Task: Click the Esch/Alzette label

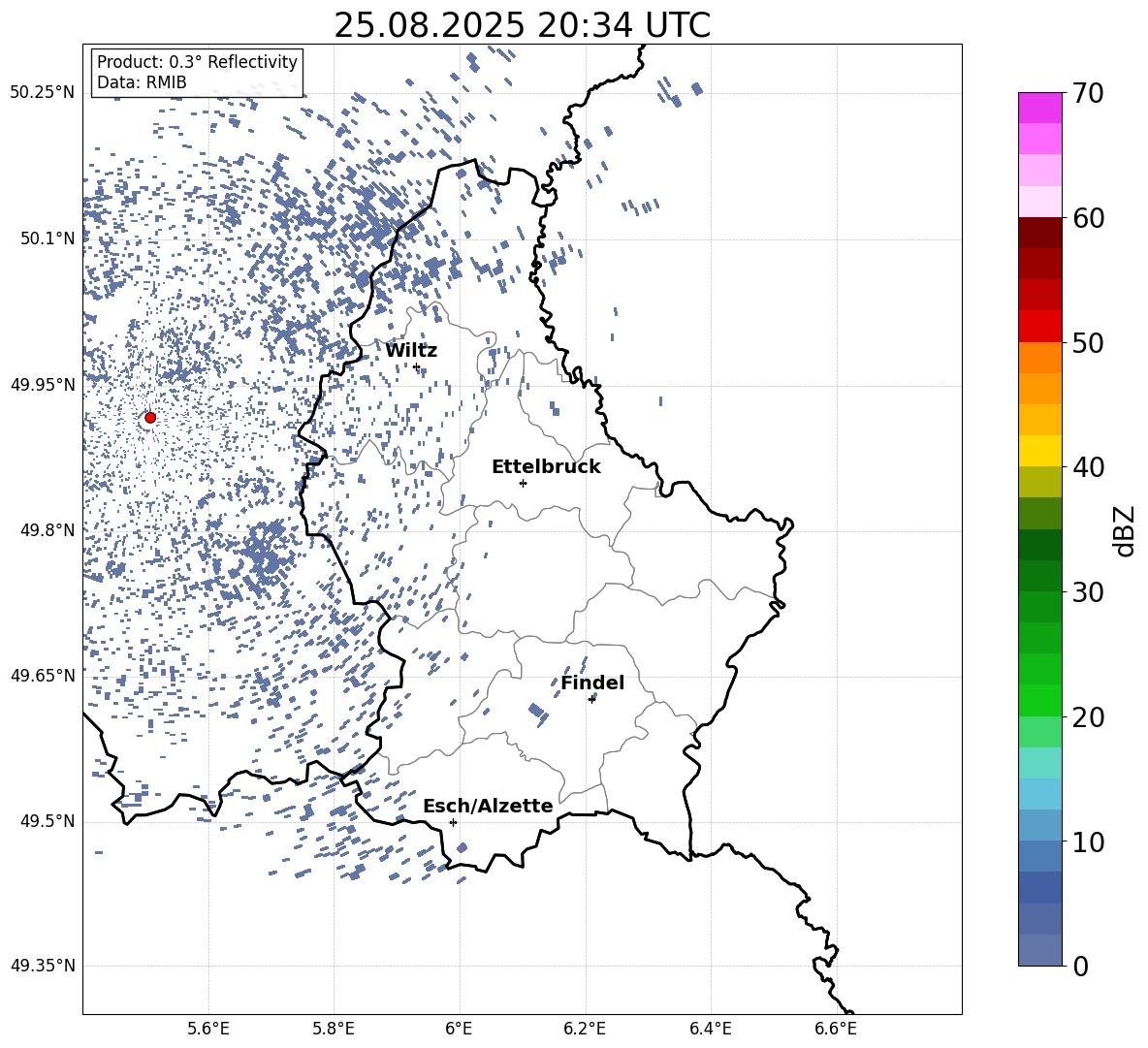Action: pyautogui.click(x=488, y=806)
